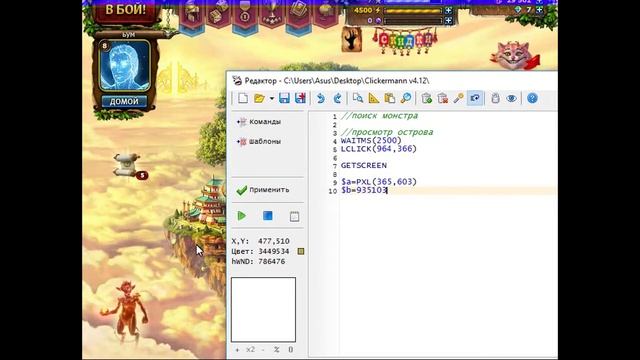Open the bell banner in game top bar
This screenshot has width=640, height=360.
click(x=325, y=14)
